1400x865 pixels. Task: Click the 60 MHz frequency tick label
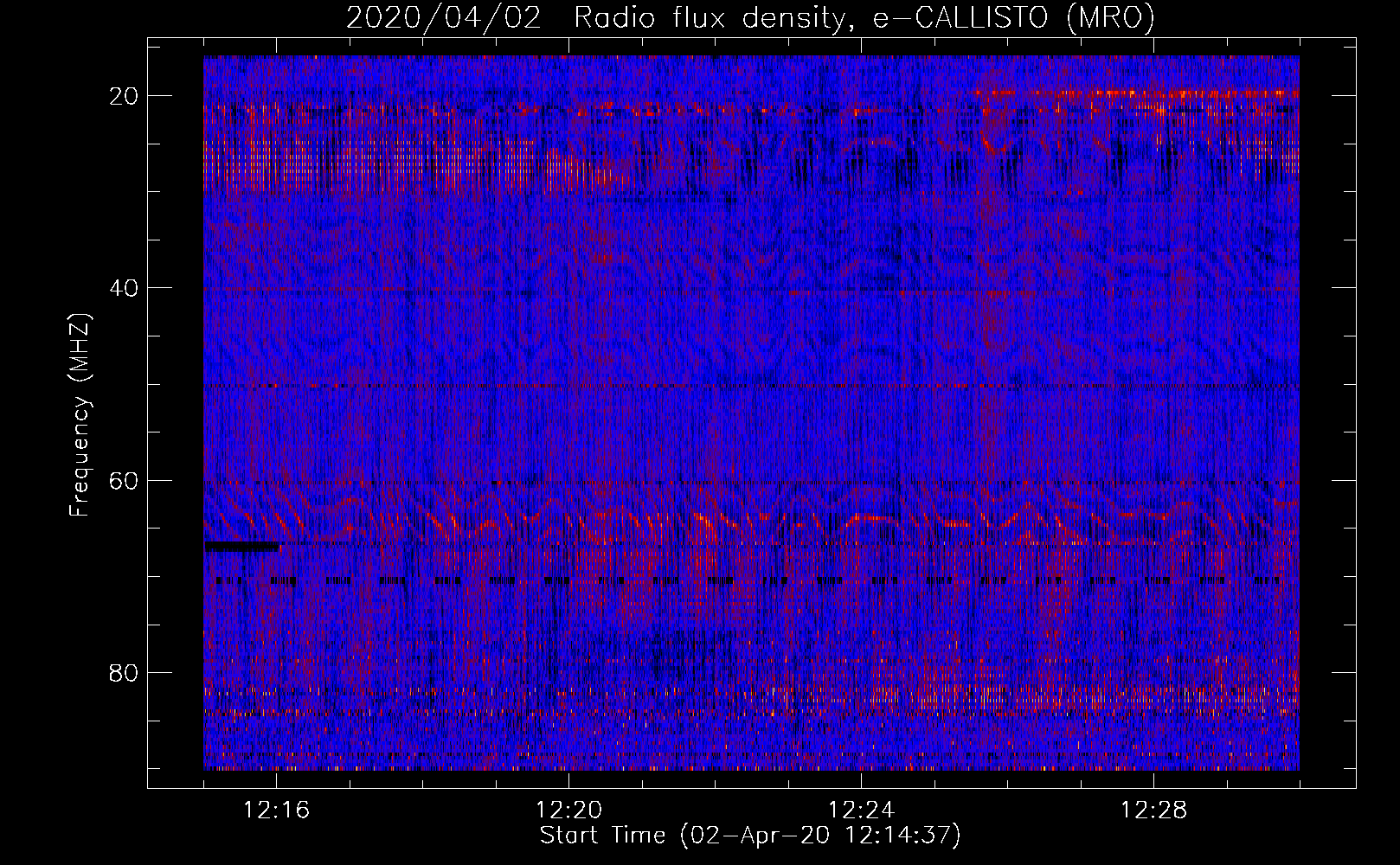coord(124,480)
